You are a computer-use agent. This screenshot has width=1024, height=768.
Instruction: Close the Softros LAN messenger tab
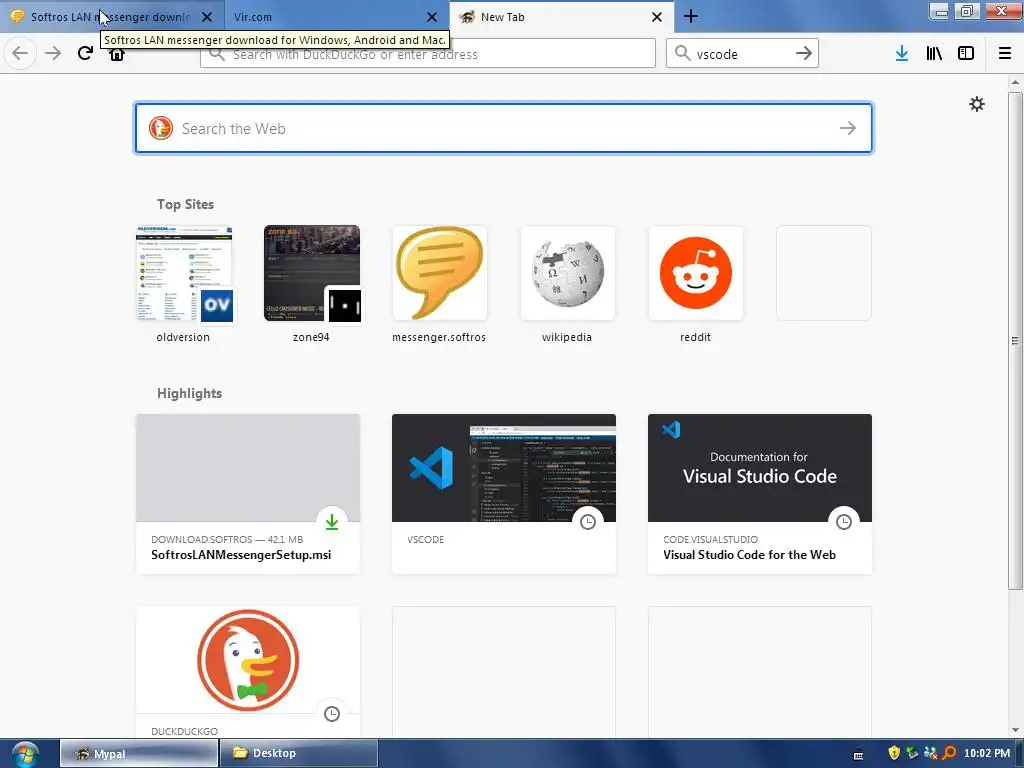(x=207, y=17)
